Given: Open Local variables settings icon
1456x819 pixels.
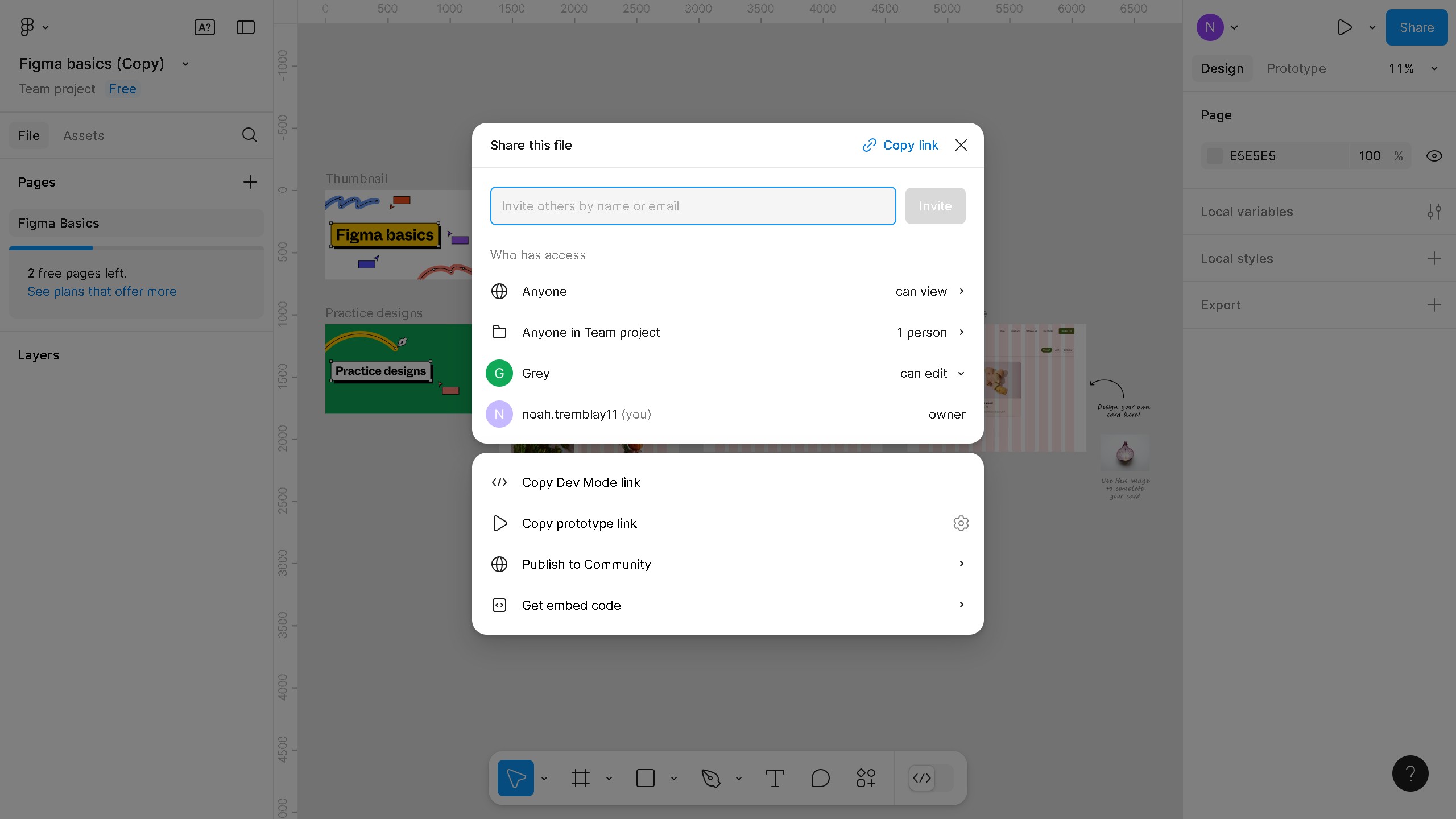Looking at the screenshot, I should click(1434, 212).
